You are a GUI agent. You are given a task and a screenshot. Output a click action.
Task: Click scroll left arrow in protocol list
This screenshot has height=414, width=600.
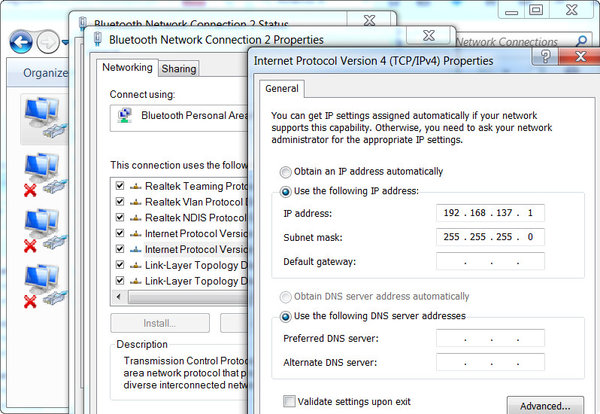[x=119, y=297]
